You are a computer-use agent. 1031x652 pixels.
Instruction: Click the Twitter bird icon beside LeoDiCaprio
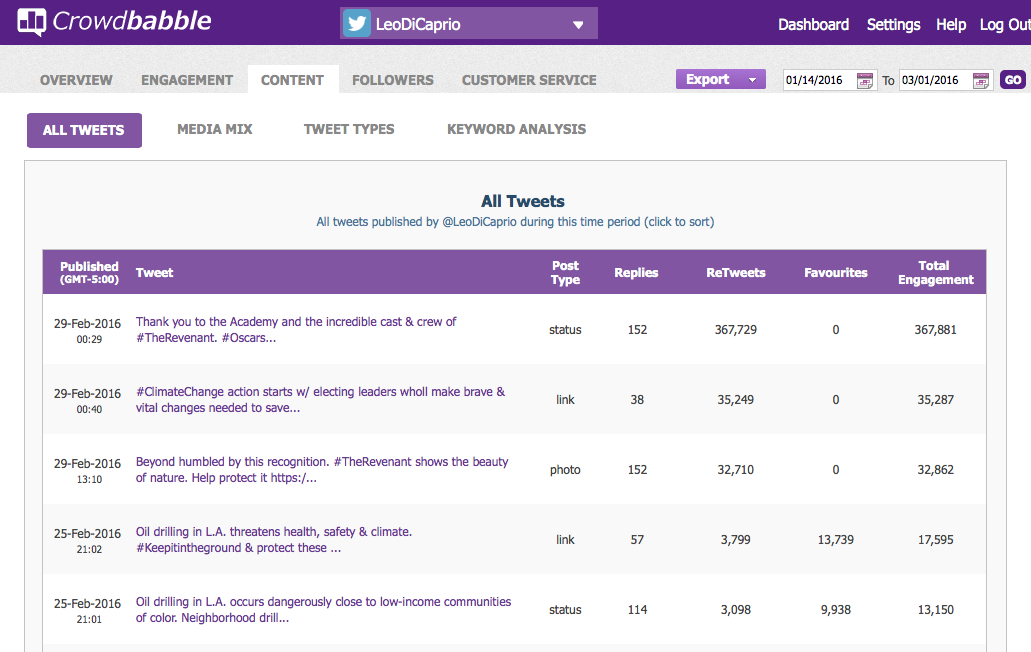(357, 24)
